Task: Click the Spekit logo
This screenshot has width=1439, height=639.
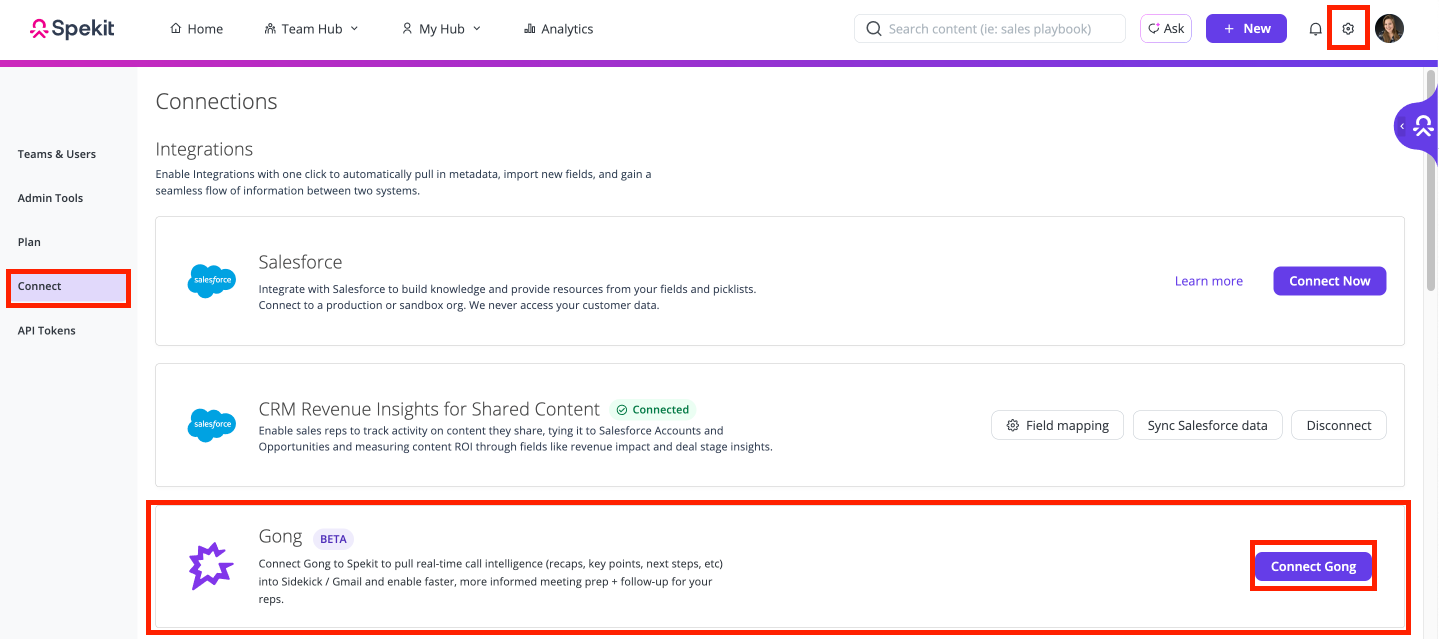Action: (x=72, y=29)
